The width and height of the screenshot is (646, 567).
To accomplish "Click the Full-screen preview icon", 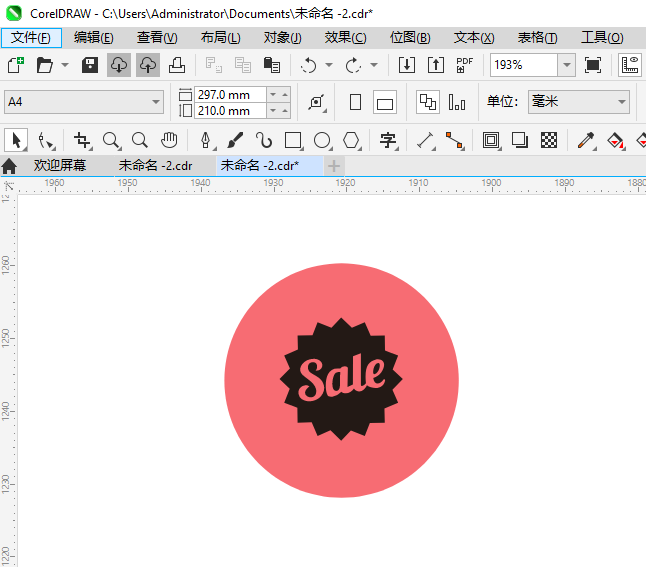I will (593, 65).
